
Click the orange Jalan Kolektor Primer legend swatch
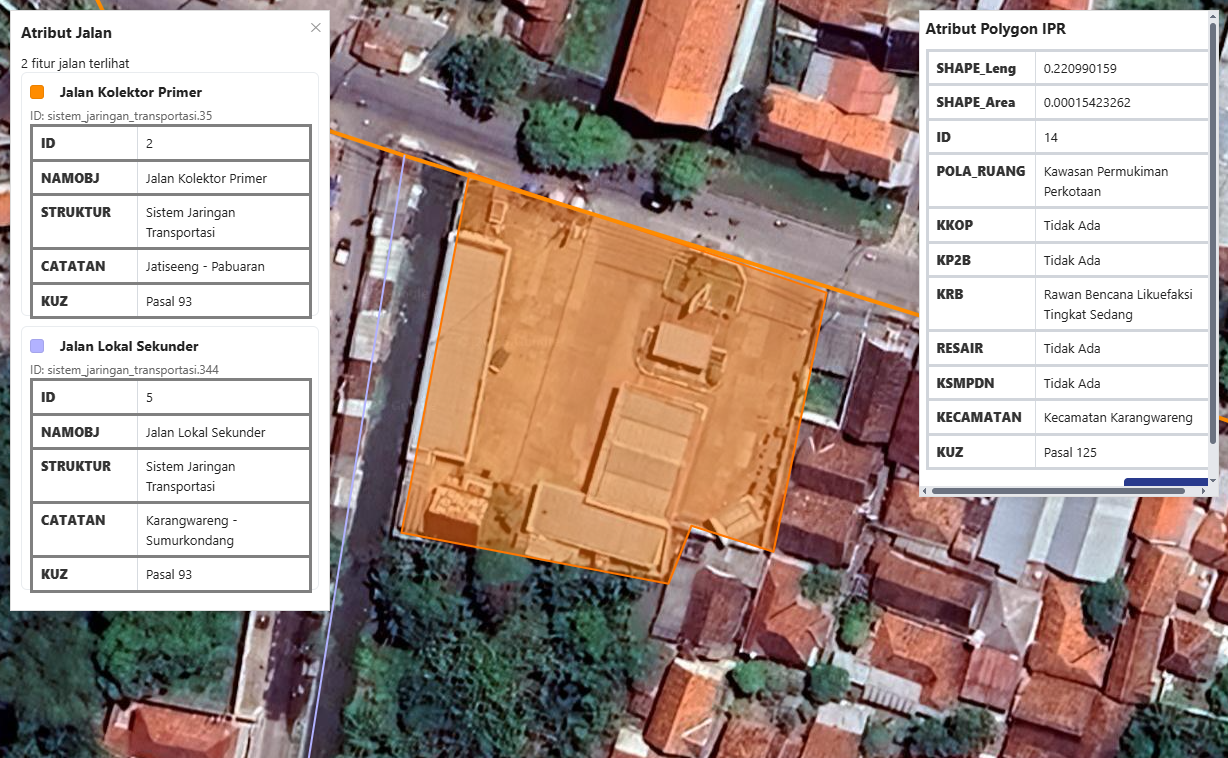[37, 91]
